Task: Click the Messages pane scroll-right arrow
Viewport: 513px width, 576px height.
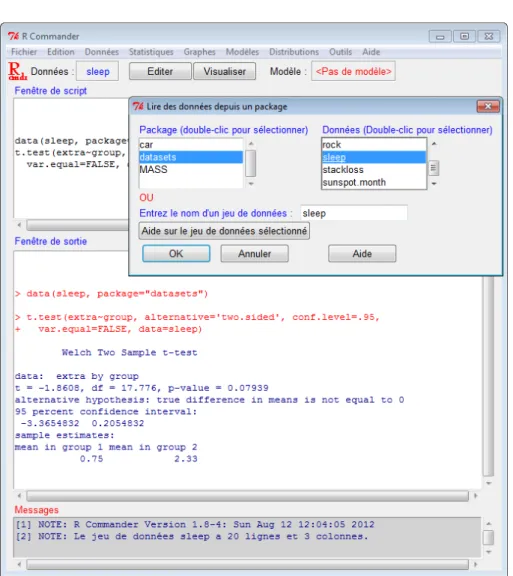Action: click(x=476, y=564)
